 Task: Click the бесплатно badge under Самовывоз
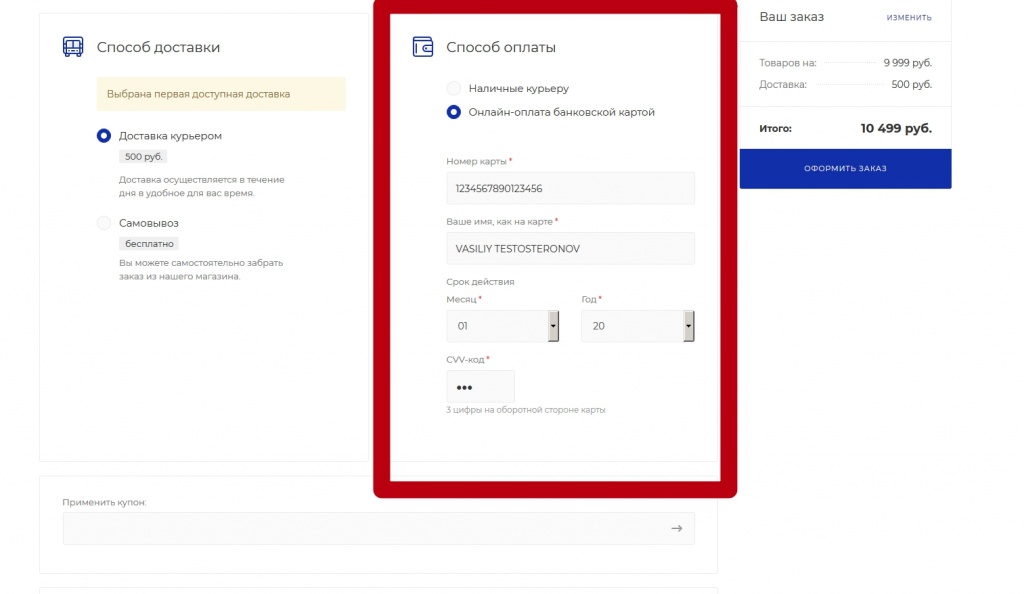149,243
